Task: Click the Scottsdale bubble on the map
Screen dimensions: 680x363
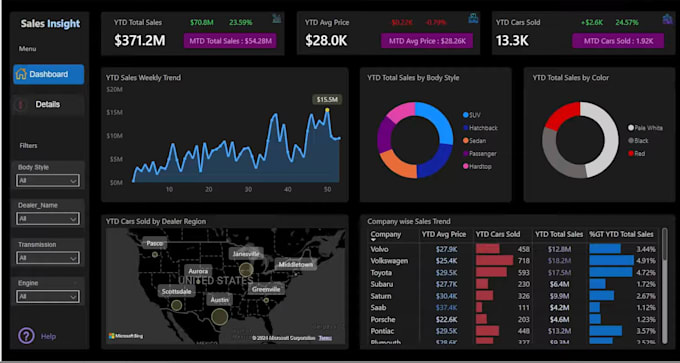Action: point(176,305)
